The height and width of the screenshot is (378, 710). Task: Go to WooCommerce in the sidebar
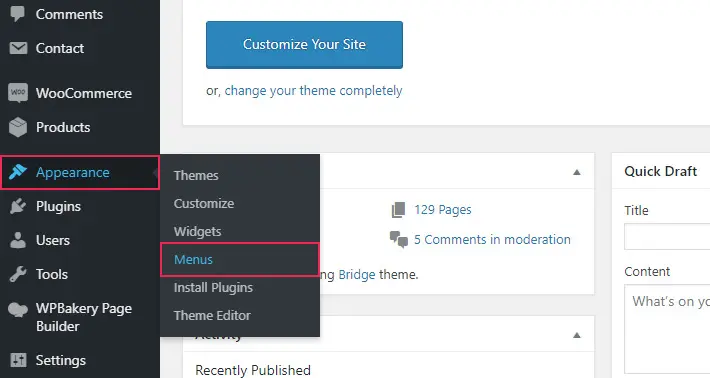(84, 93)
